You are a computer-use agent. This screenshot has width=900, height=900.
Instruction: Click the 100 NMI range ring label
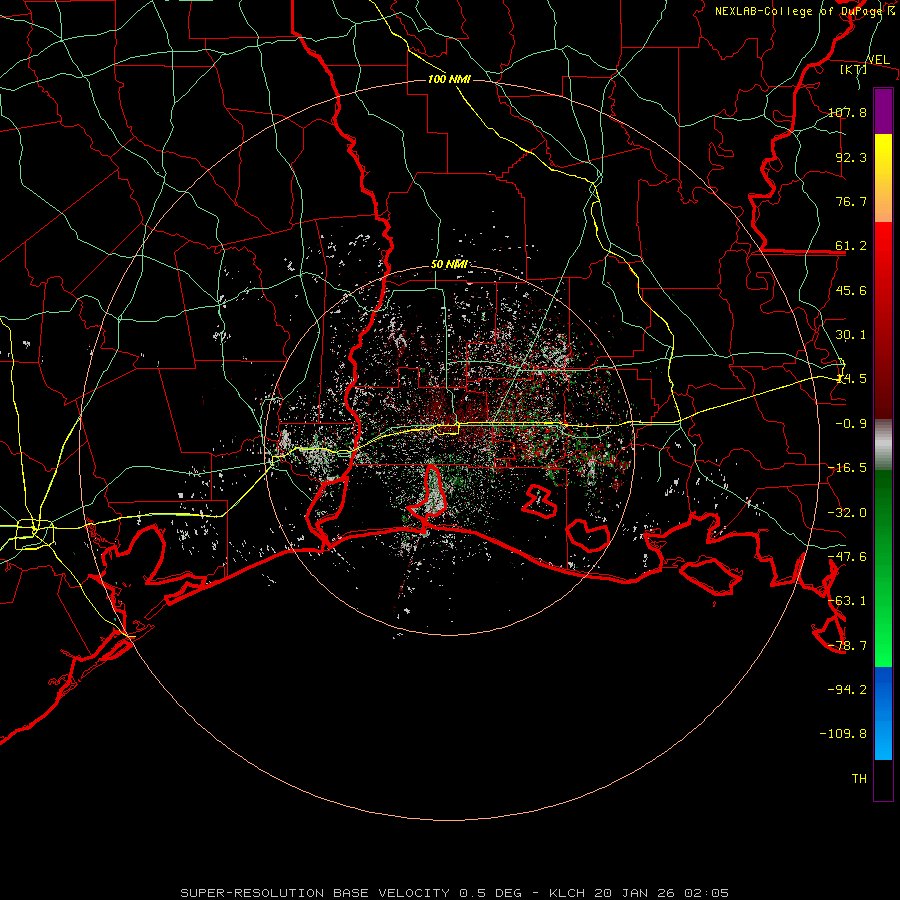(x=449, y=79)
